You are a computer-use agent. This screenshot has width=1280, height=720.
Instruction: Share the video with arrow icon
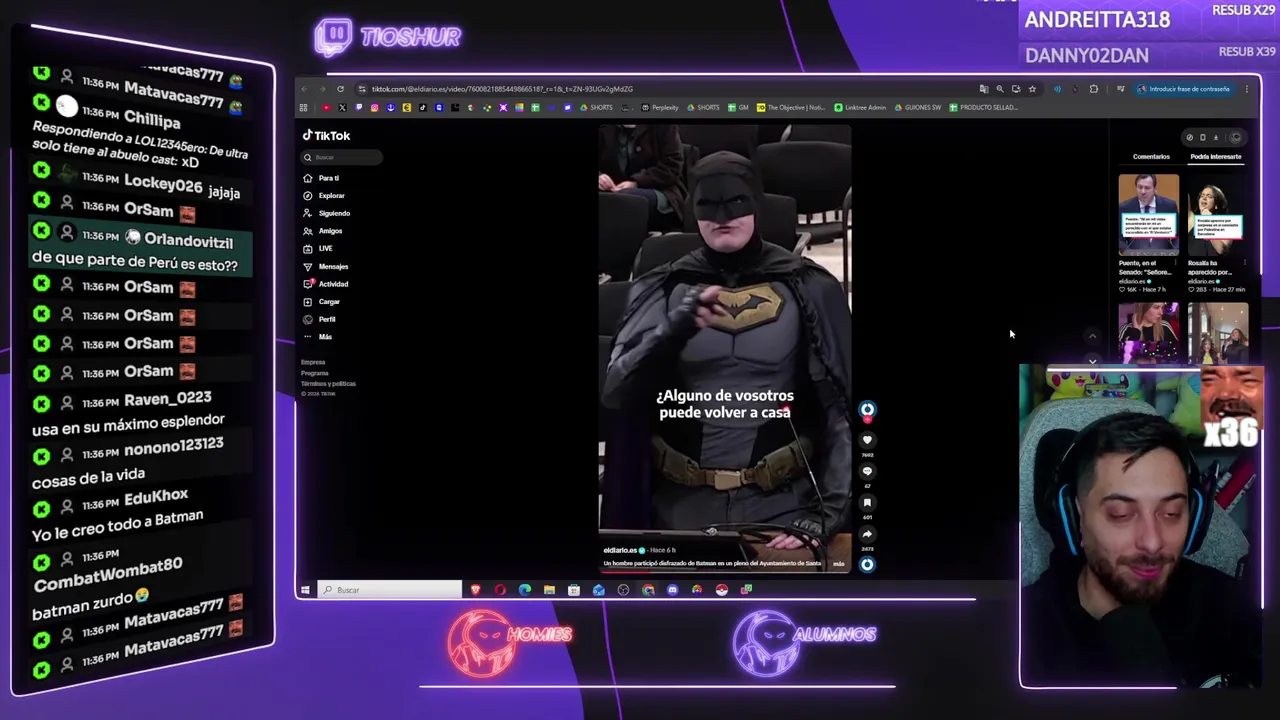867,534
